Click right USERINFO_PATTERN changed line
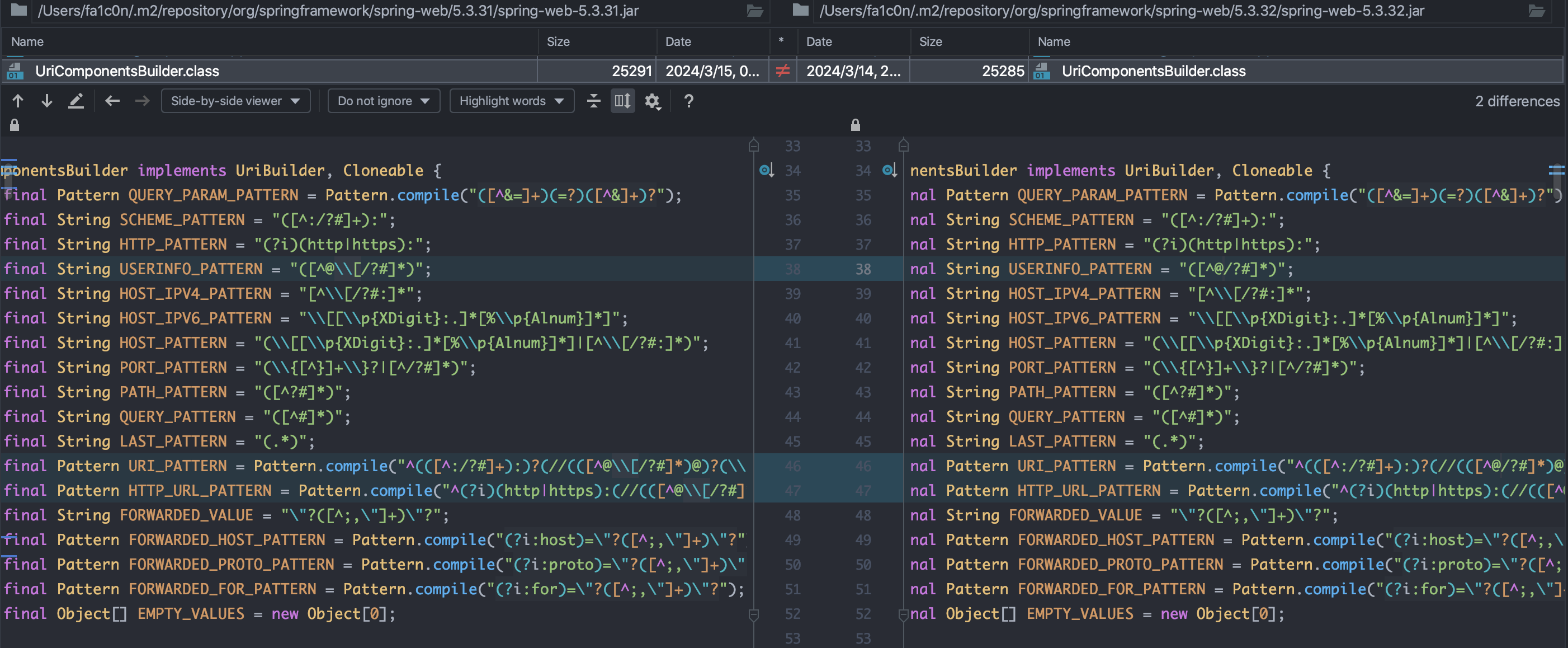This screenshot has width=1568, height=648. 1236,269
